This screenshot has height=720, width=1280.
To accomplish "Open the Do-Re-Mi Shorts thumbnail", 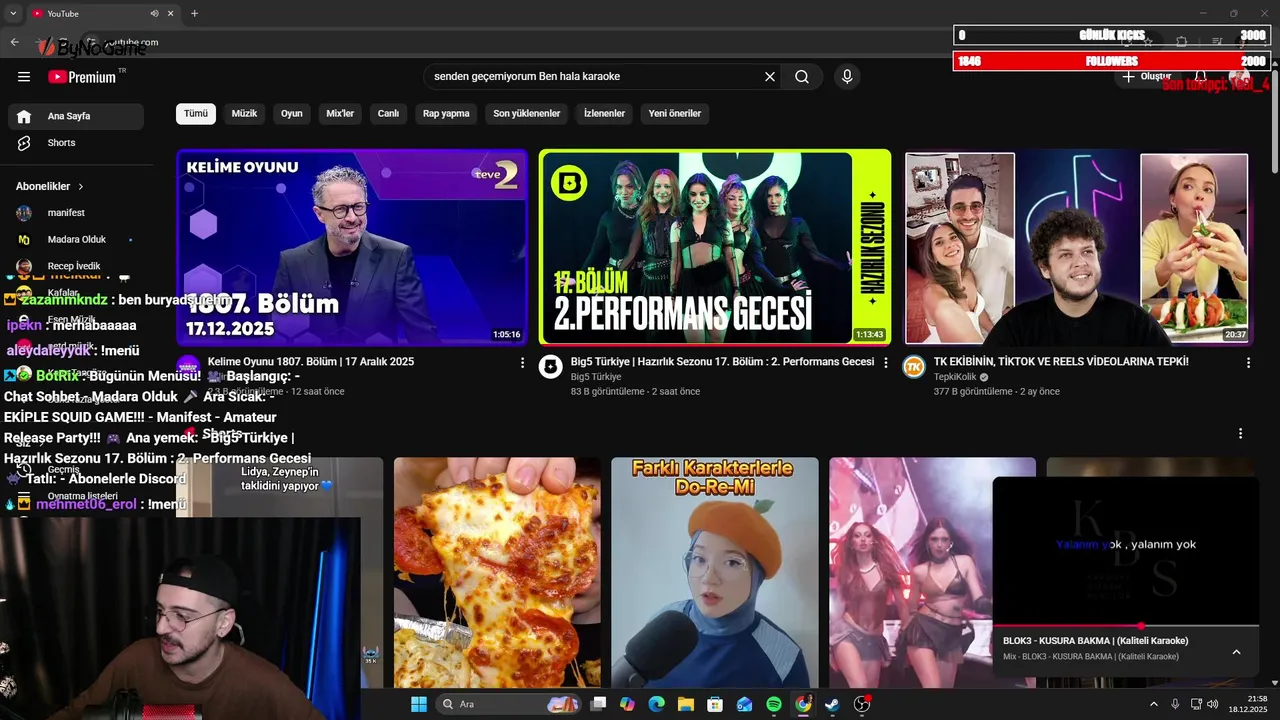I will 715,572.
